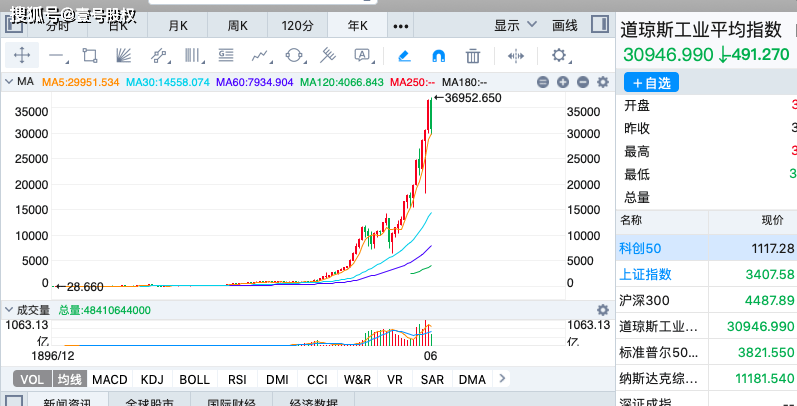The width and height of the screenshot is (797, 406).
Task: Click the MA60:7934.904 label
Action: click(x=255, y=82)
